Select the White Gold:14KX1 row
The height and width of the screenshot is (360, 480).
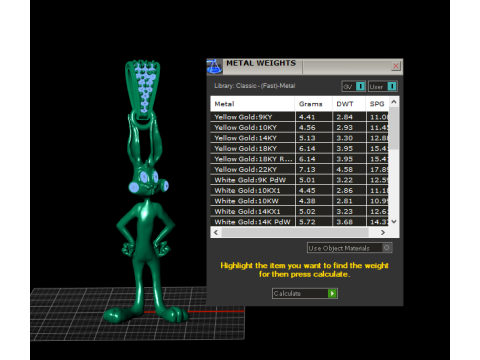coord(300,211)
